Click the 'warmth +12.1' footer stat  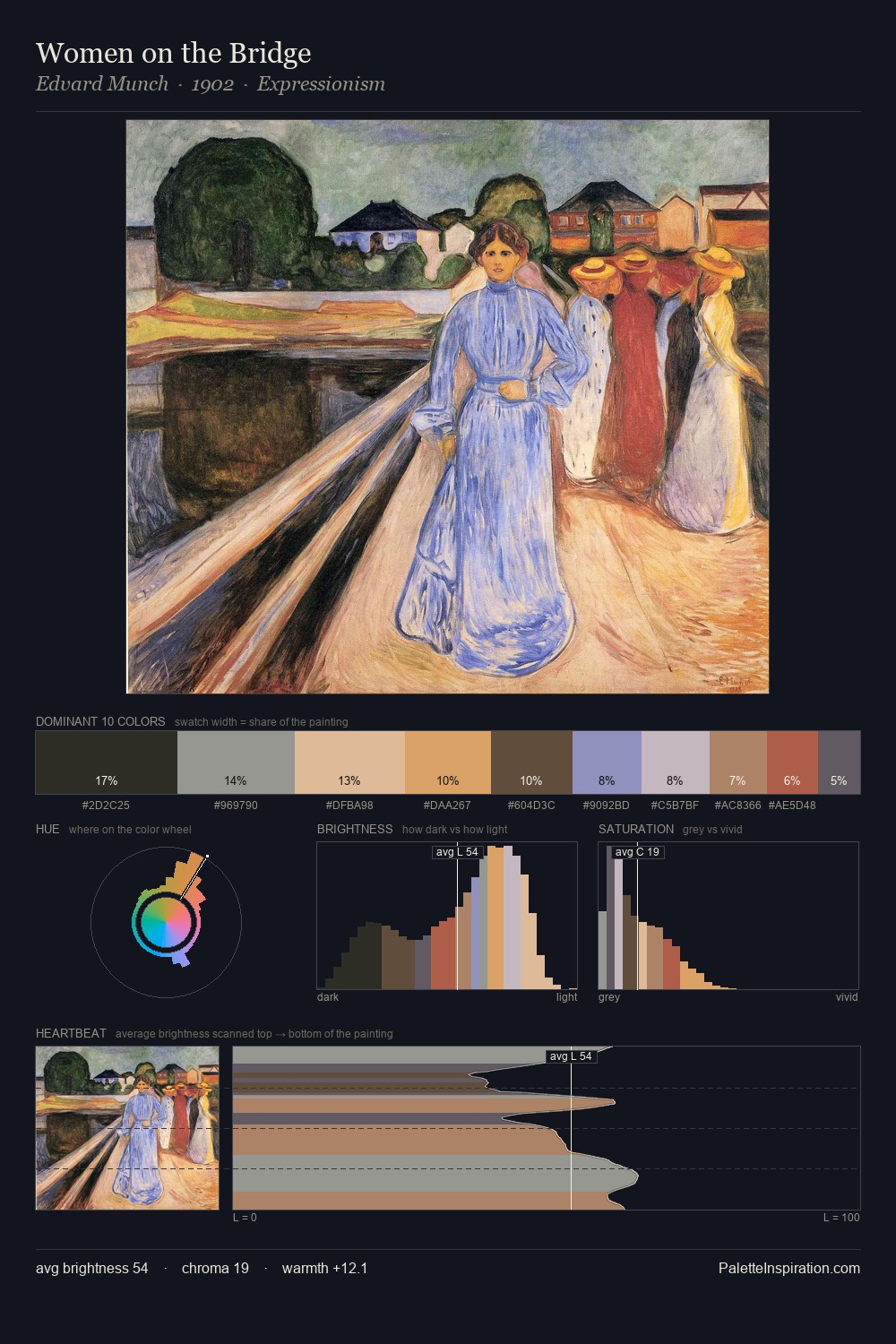(x=325, y=1269)
